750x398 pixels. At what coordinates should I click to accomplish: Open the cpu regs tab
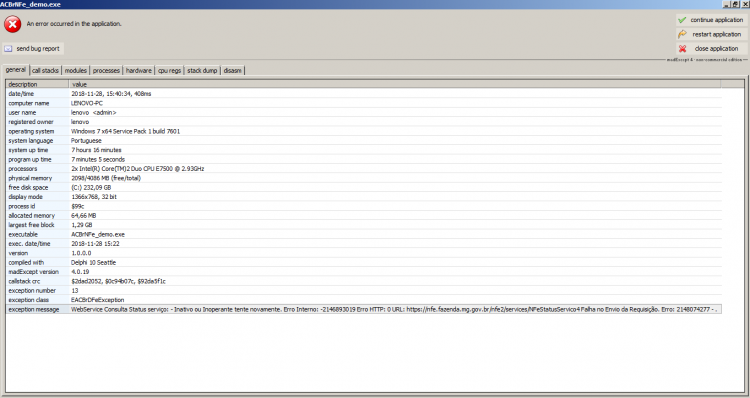pyautogui.click(x=169, y=71)
